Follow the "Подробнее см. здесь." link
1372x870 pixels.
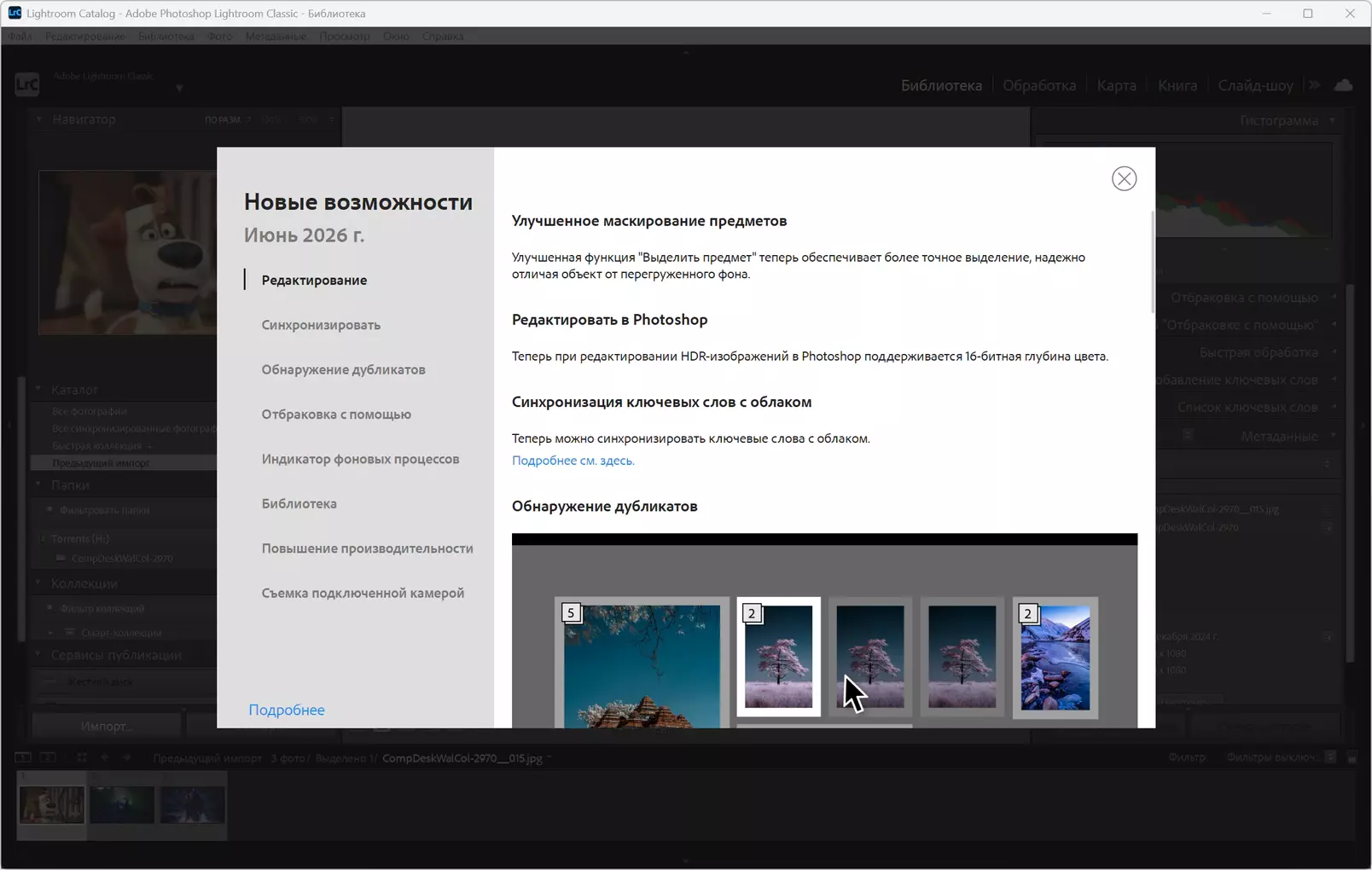coord(573,461)
